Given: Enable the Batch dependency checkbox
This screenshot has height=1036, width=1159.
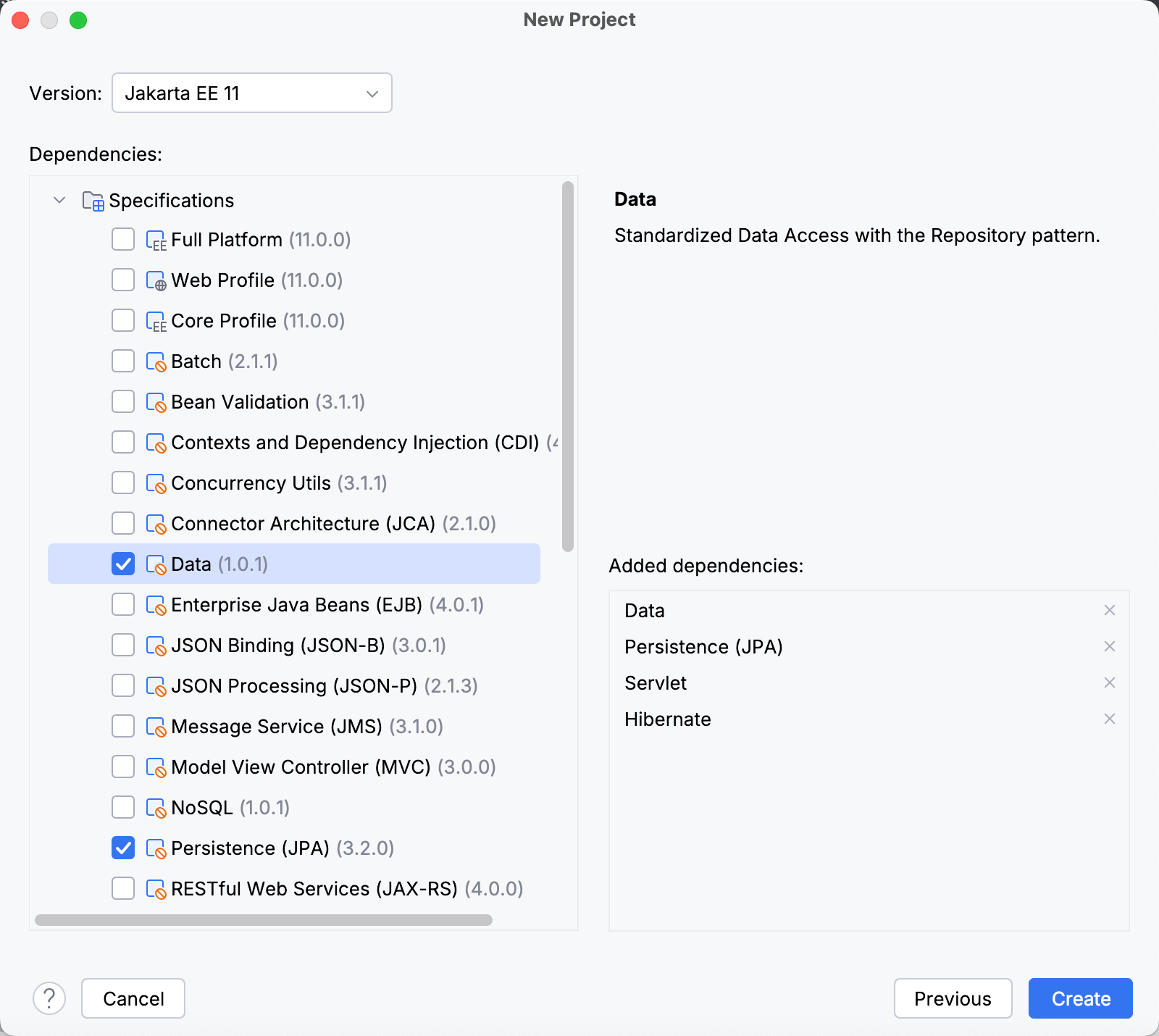Looking at the screenshot, I should coord(123,361).
